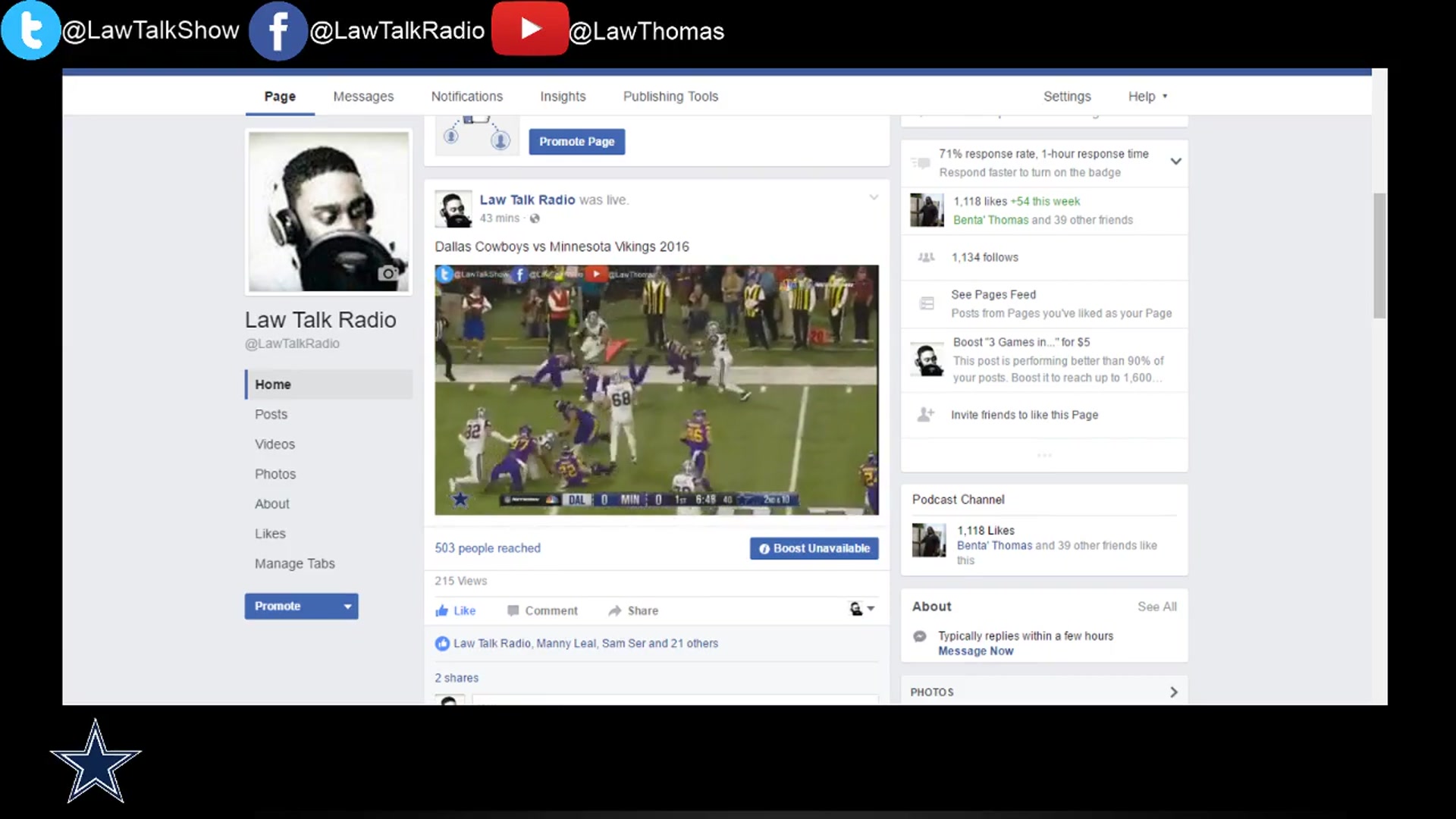Click the avatar beside Boost 3 Games post
The width and height of the screenshot is (1456, 819).
[x=927, y=359]
